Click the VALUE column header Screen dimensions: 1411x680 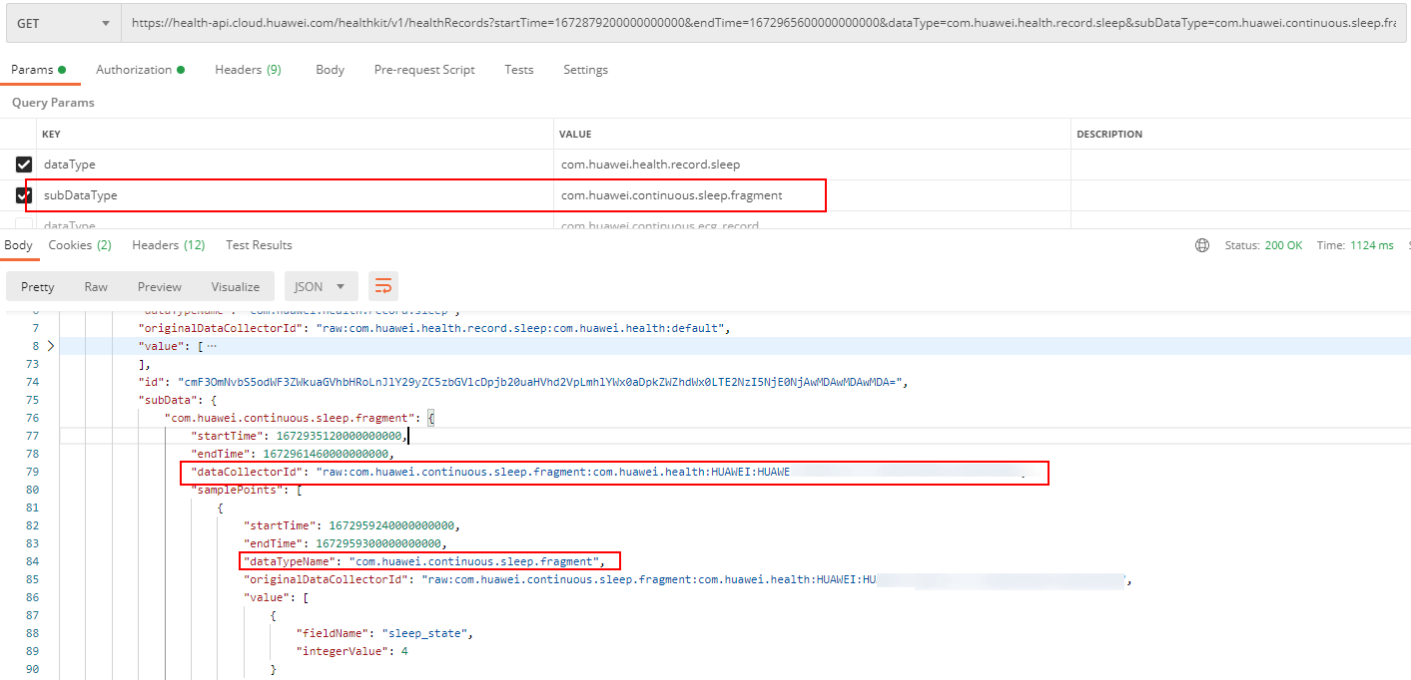[x=575, y=134]
